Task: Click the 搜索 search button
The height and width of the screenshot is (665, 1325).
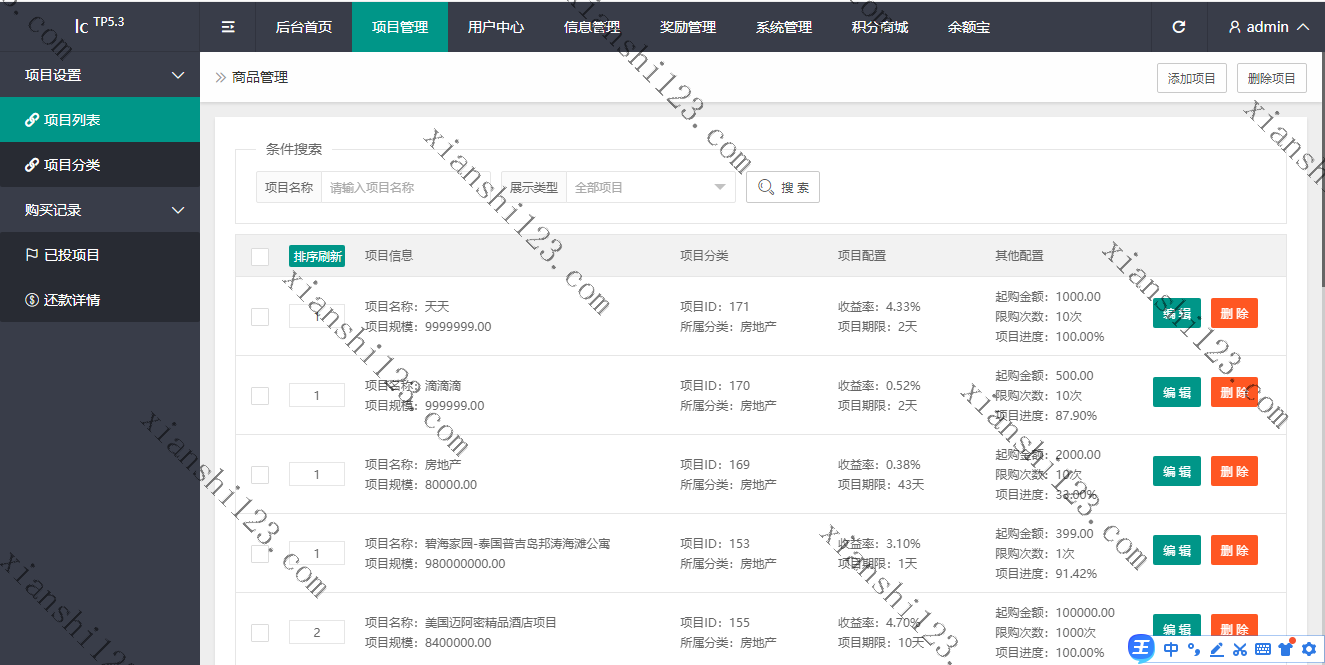Action: pos(783,187)
